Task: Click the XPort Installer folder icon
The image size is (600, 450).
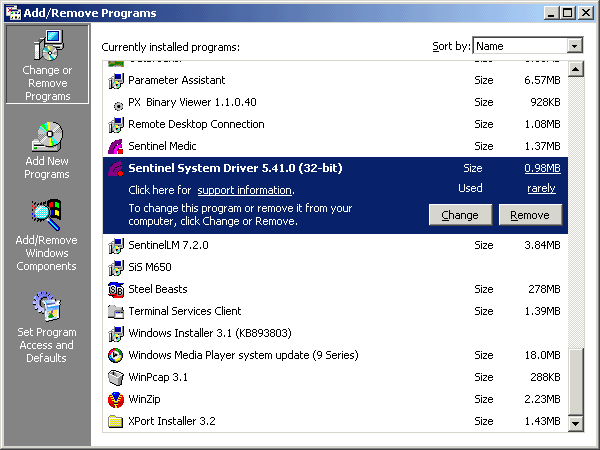Action: pyautogui.click(x=116, y=421)
